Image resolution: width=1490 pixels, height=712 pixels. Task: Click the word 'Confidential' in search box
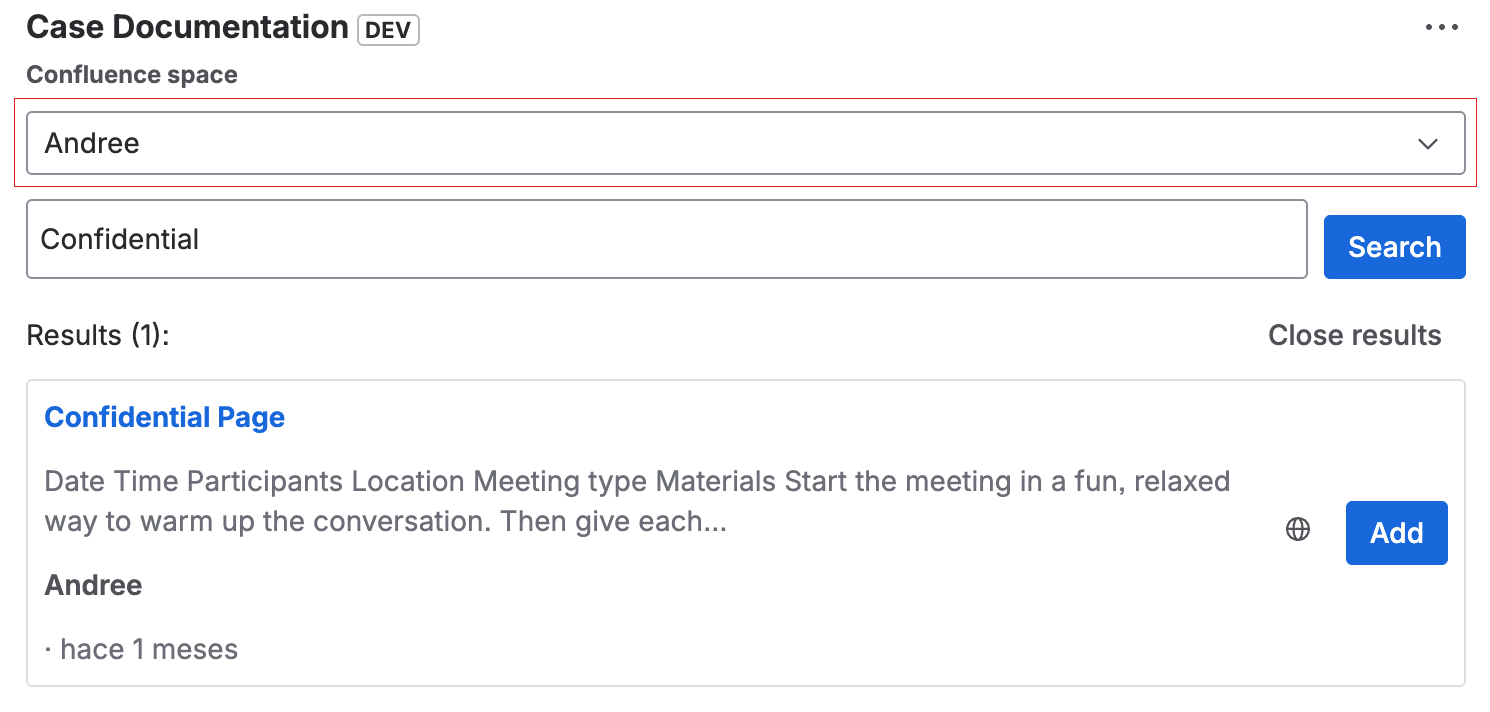120,239
